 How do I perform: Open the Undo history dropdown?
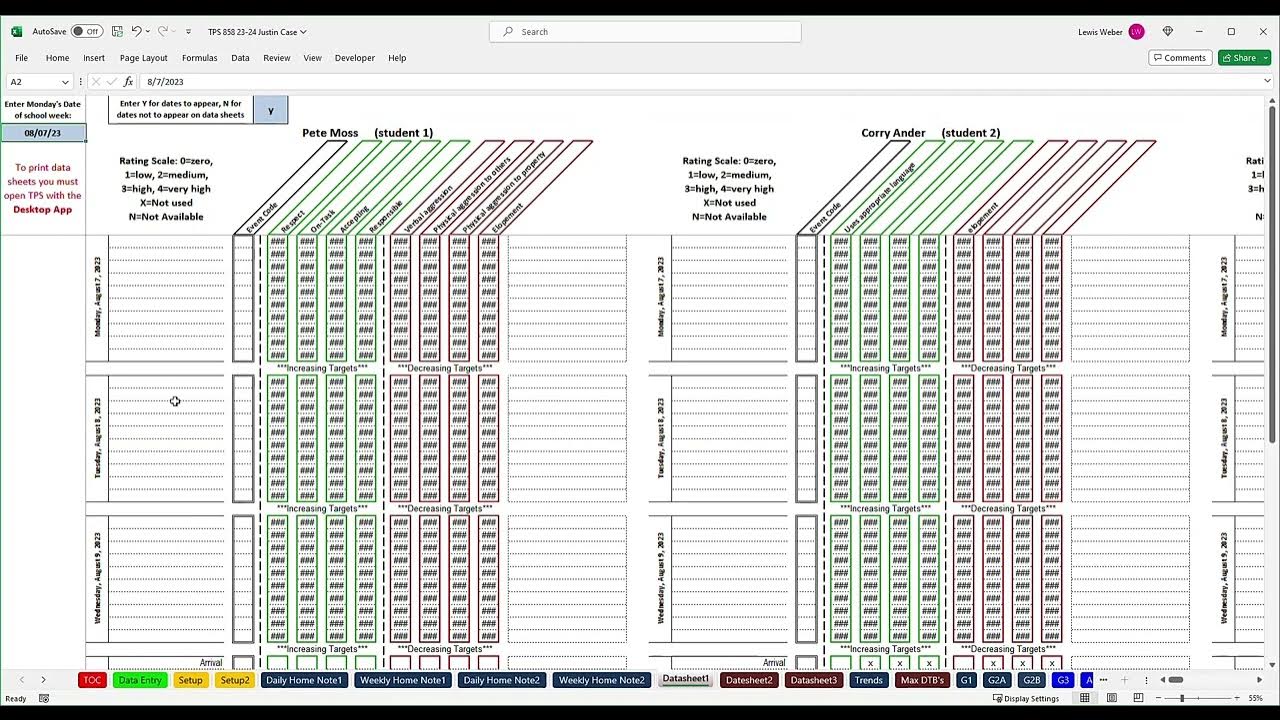[x=148, y=32]
